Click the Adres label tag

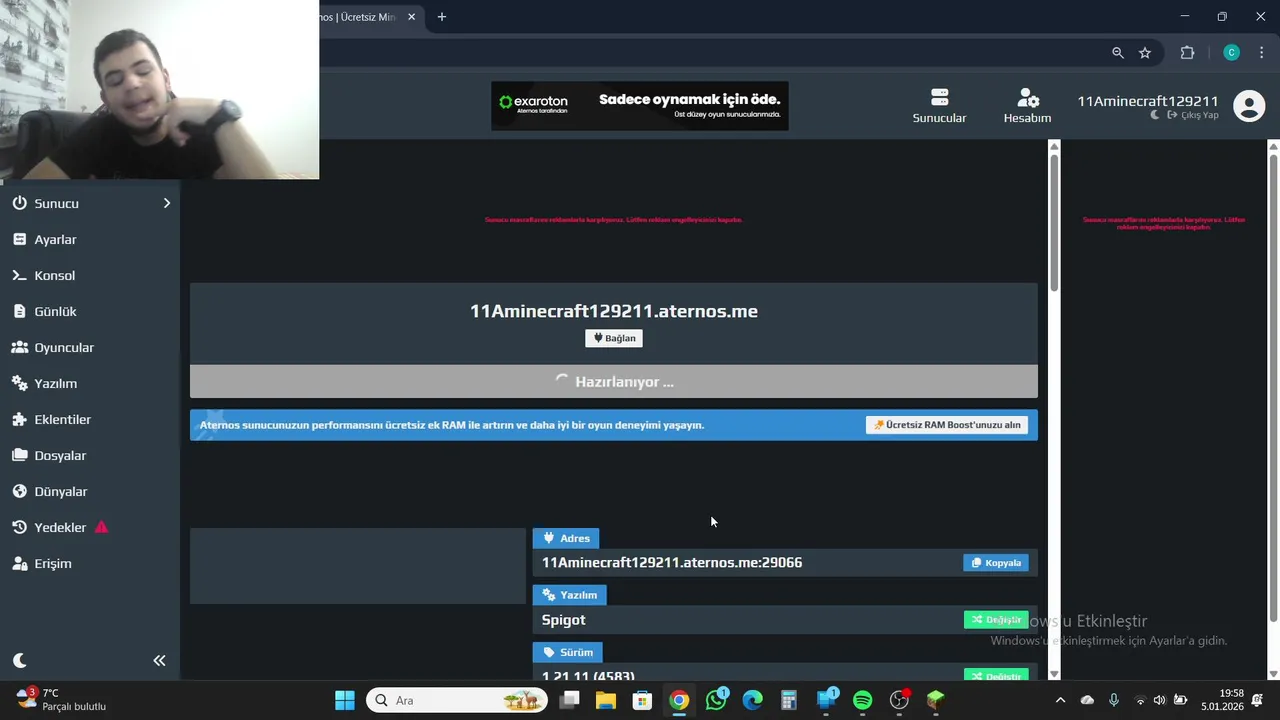pyautogui.click(x=566, y=538)
